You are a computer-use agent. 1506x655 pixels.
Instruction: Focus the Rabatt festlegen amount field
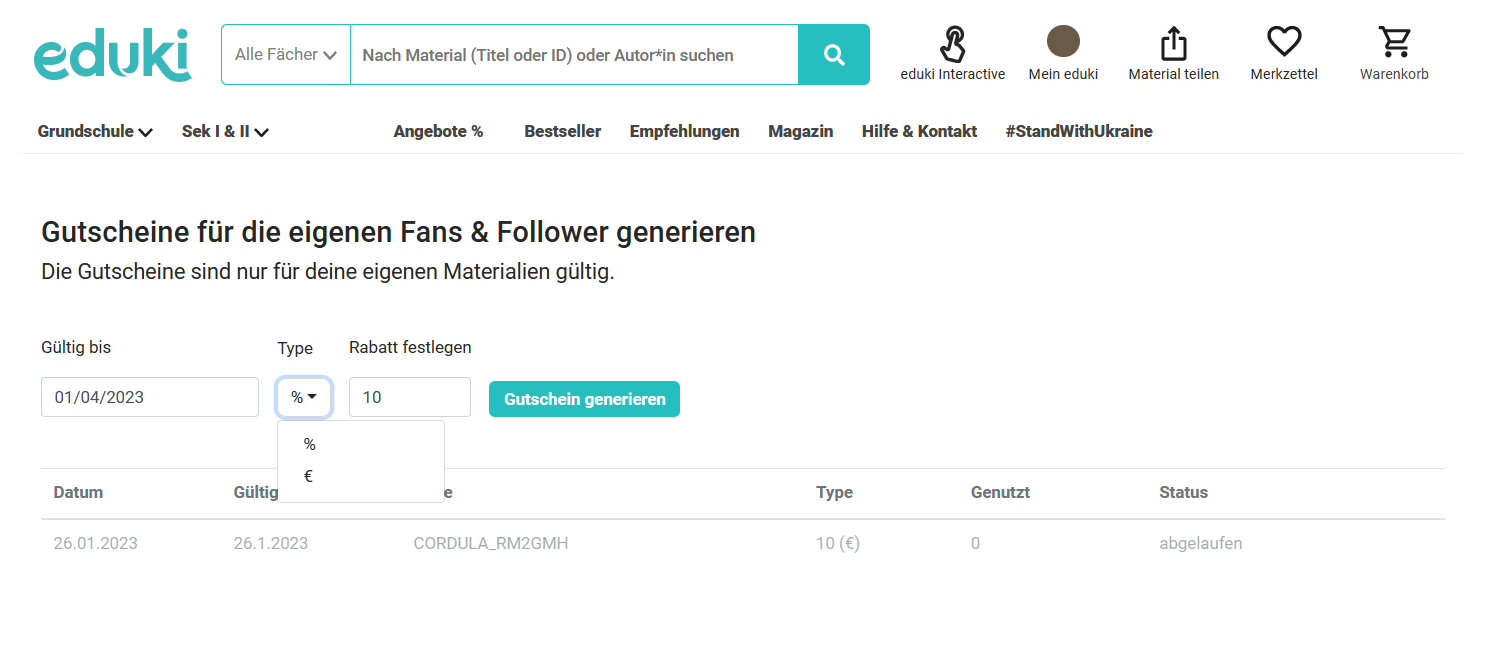click(x=410, y=397)
